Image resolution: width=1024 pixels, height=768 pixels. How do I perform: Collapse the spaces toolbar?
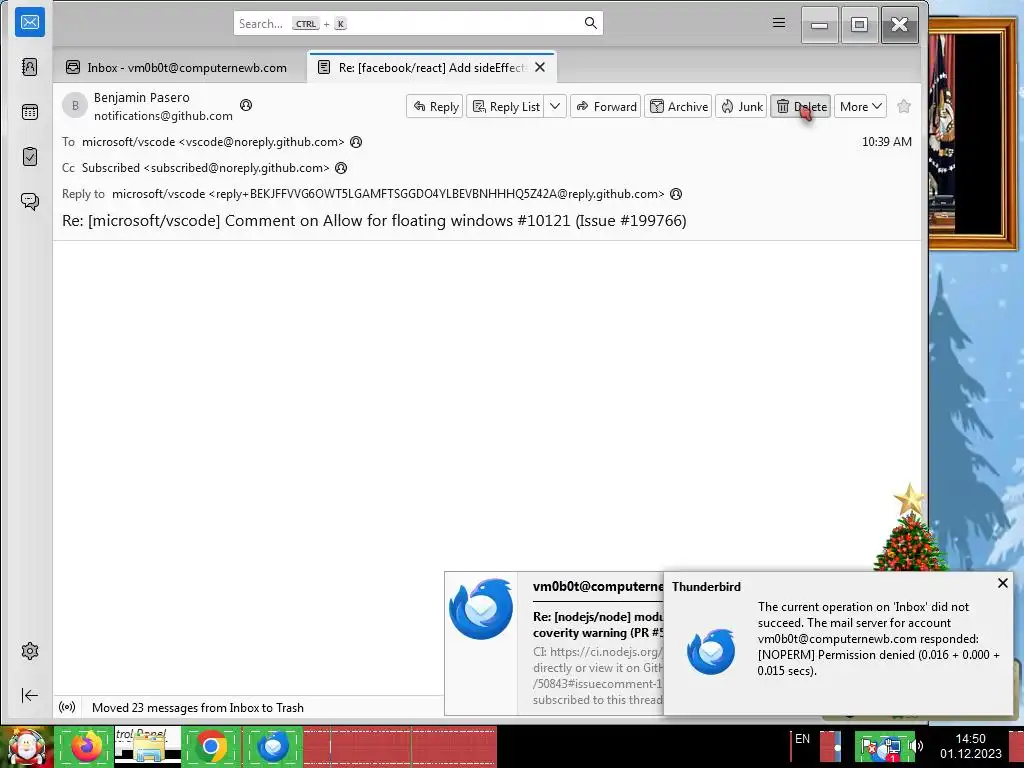[30, 696]
